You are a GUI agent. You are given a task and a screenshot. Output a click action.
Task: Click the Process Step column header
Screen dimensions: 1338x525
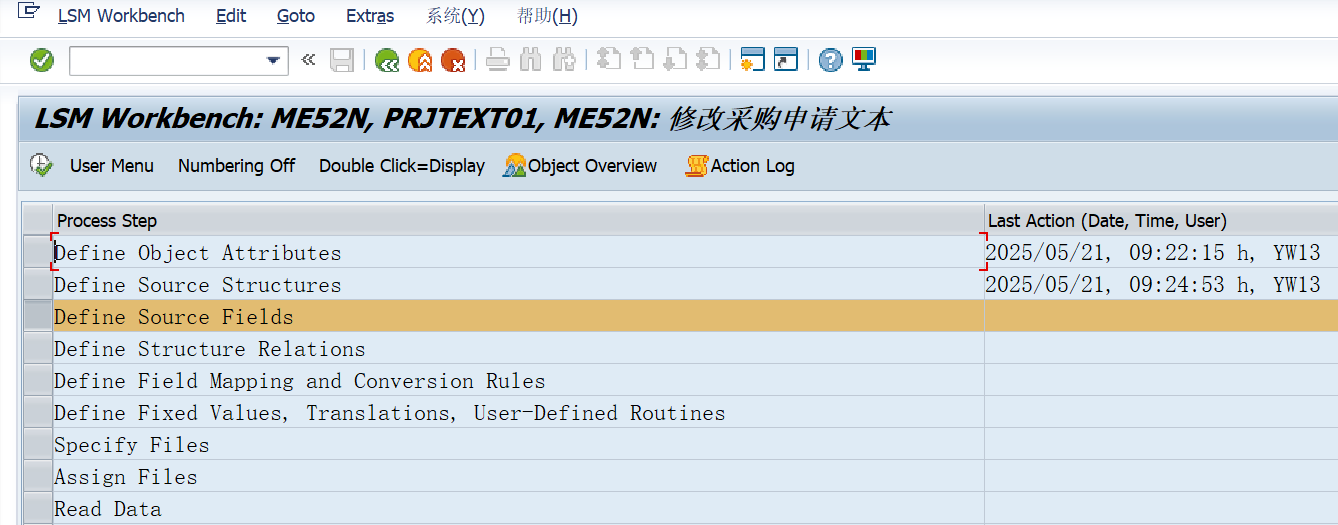[x=518, y=220]
